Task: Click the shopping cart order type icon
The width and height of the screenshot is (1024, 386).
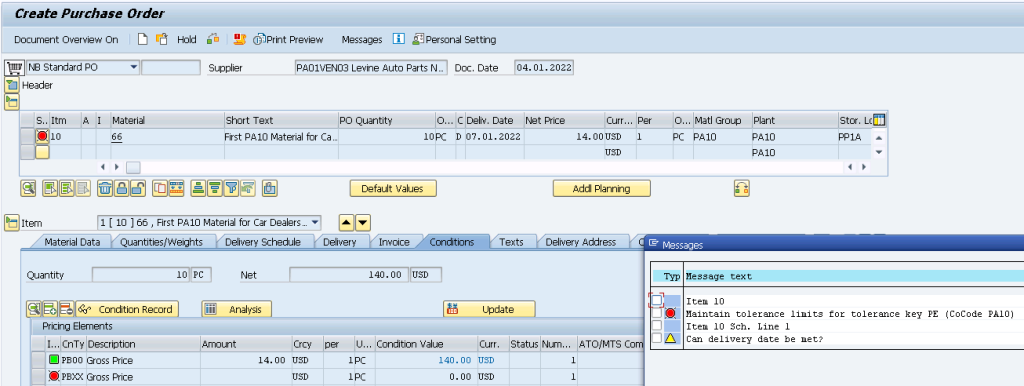Action: [x=14, y=67]
